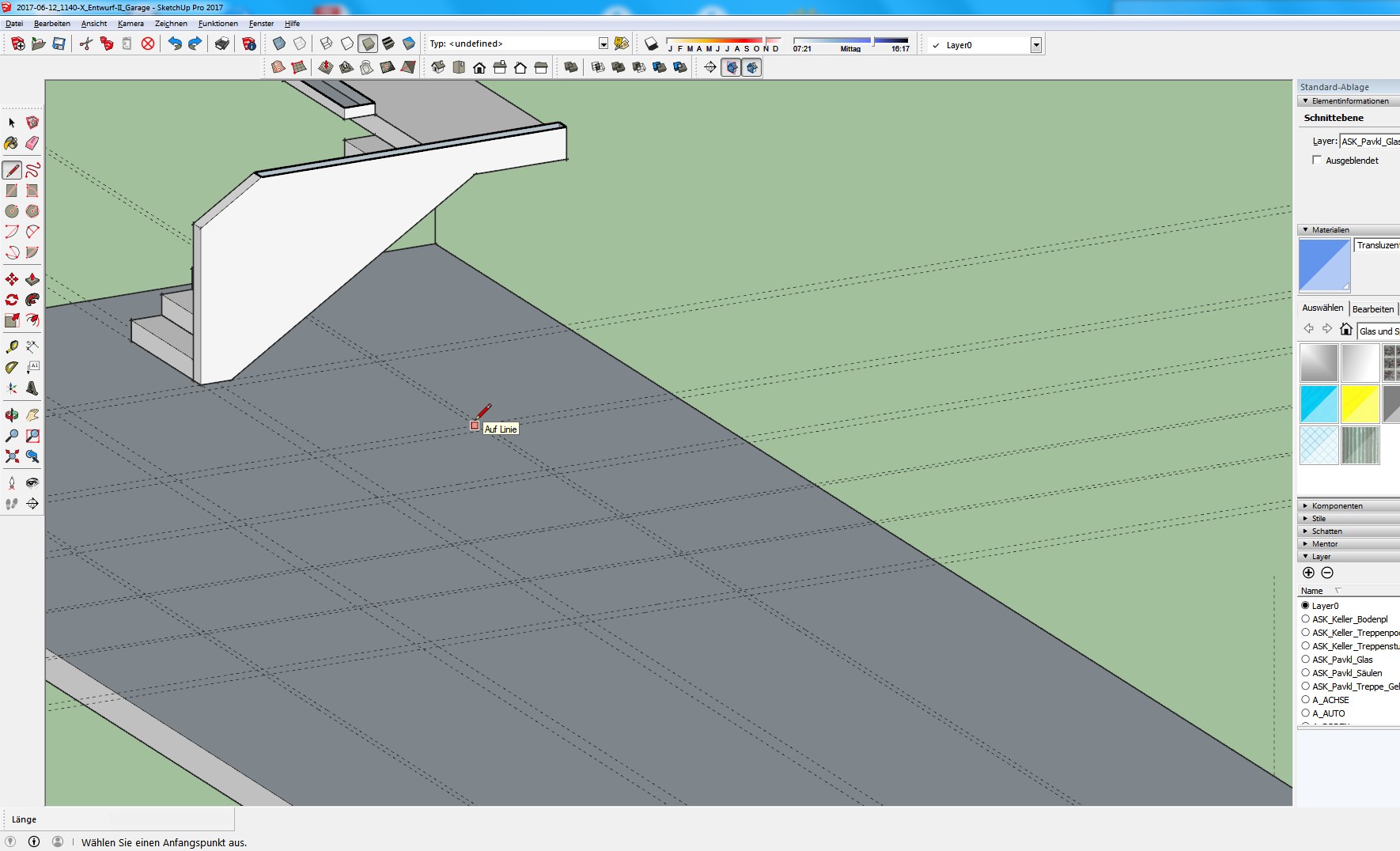This screenshot has height=851, width=1400.
Task: Select the Move tool
Action: 12,279
